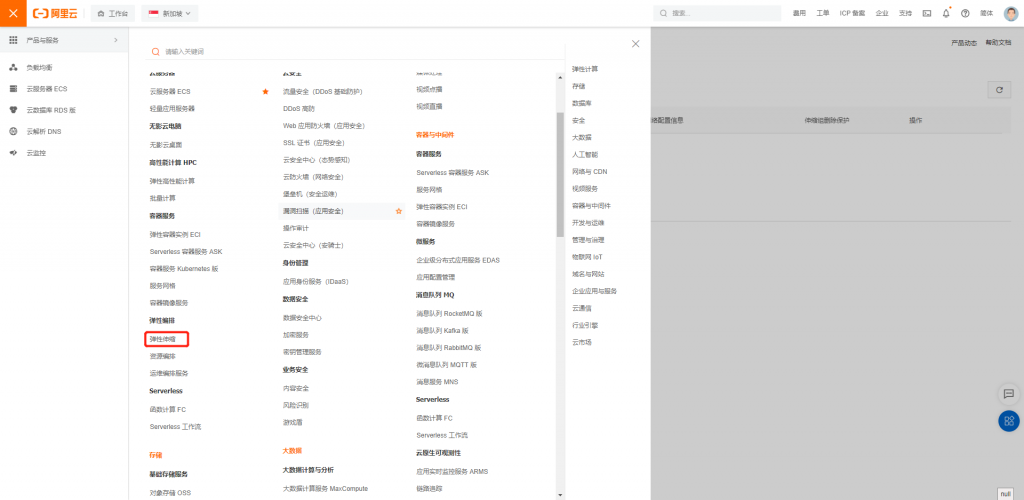Open 消息服务 MNS
Viewport: 1024px width, 500px height.
point(438,382)
